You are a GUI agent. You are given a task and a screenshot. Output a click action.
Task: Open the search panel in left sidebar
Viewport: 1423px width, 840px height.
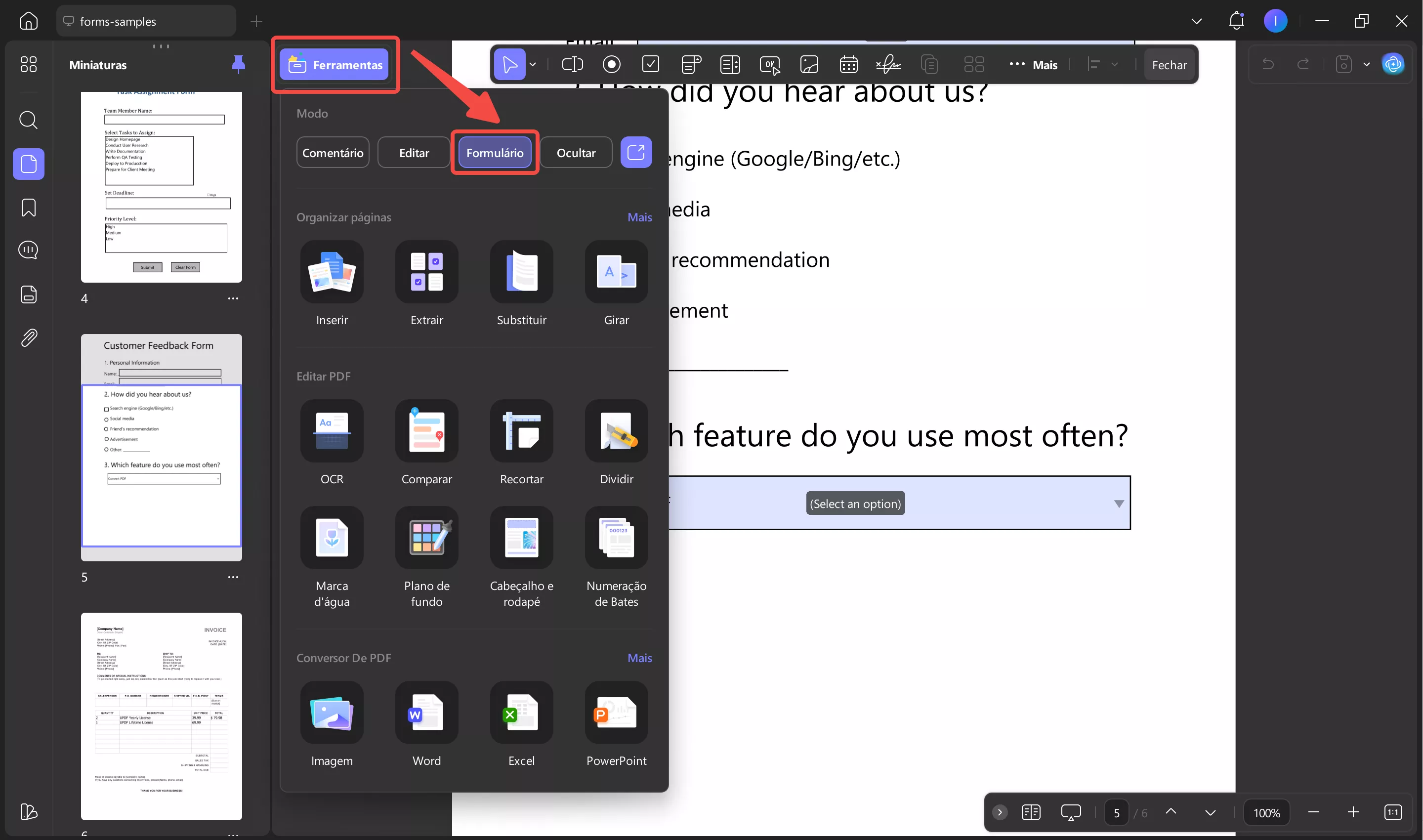click(28, 120)
